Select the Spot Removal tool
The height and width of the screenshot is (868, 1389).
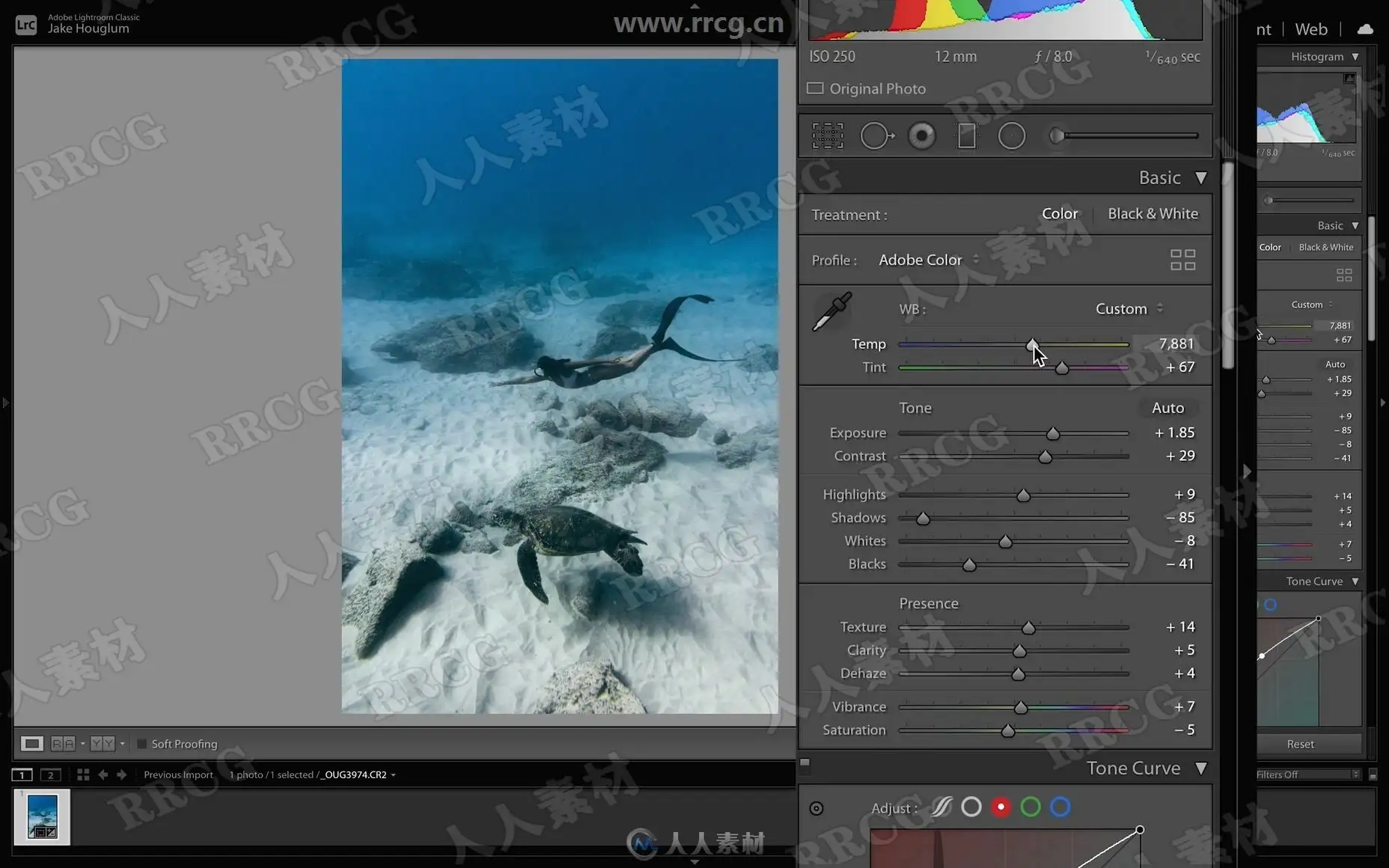pos(877,136)
